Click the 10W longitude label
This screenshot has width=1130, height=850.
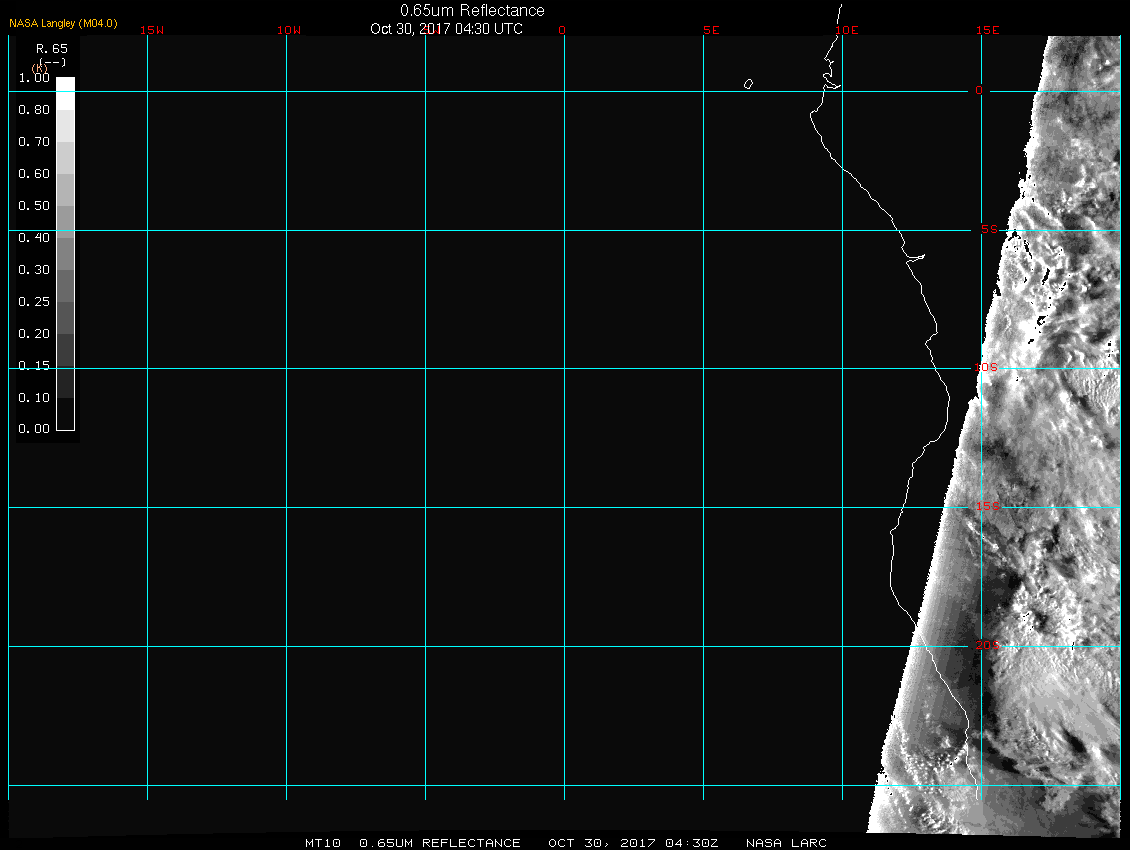click(x=289, y=30)
